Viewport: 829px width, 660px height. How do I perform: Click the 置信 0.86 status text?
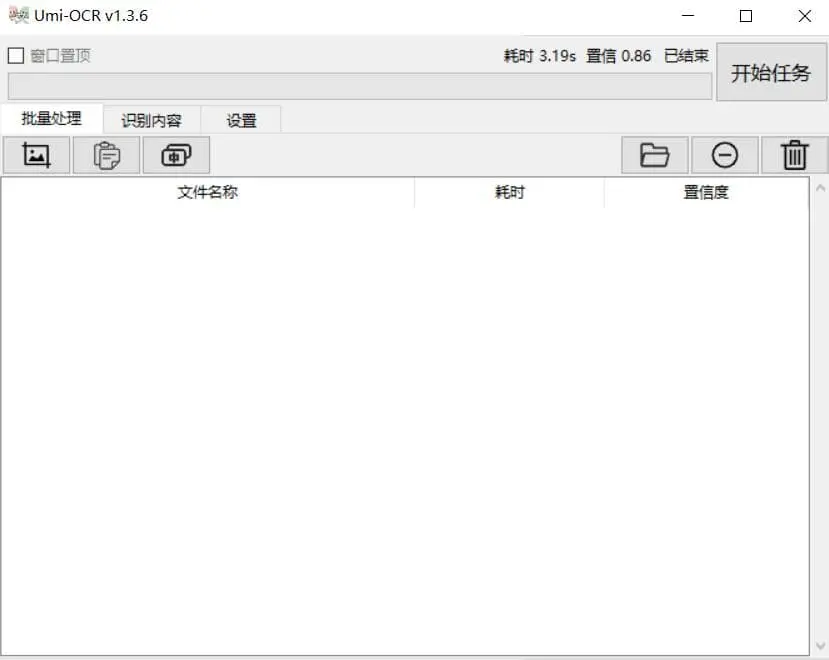[619, 56]
